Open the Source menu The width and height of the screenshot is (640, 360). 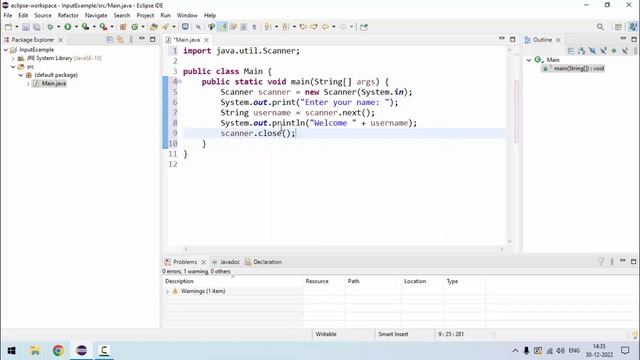tap(43, 16)
